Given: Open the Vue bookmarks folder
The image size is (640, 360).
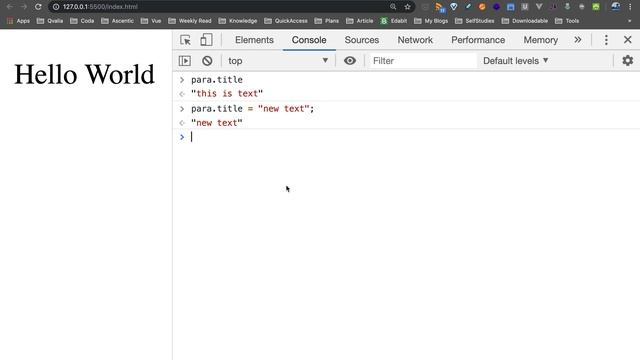Looking at the screenshot, I should pos(151,21).
